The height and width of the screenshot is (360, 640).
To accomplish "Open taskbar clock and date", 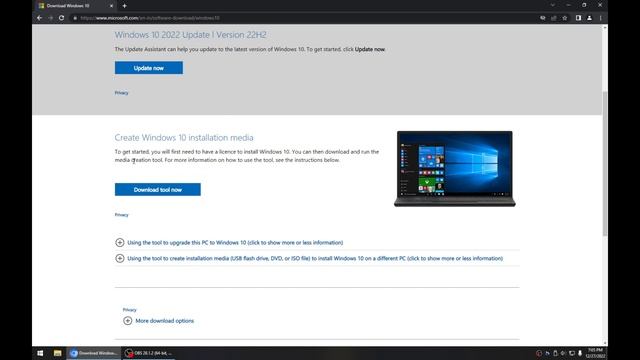I will coord(596,353).
